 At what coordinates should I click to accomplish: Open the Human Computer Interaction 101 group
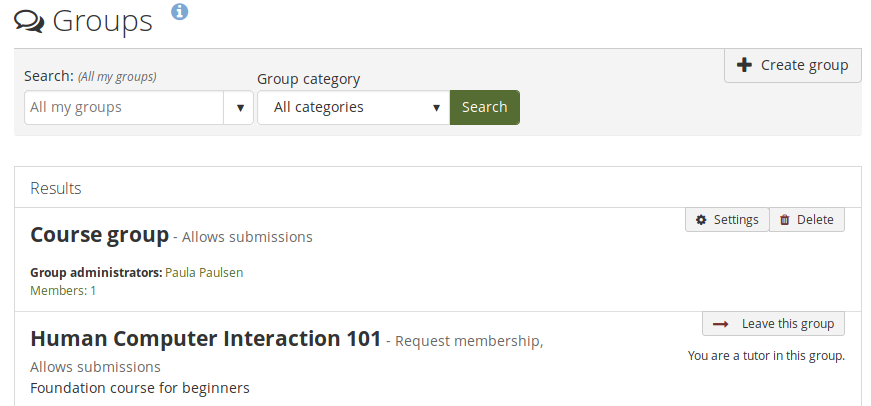click(205, 339)
